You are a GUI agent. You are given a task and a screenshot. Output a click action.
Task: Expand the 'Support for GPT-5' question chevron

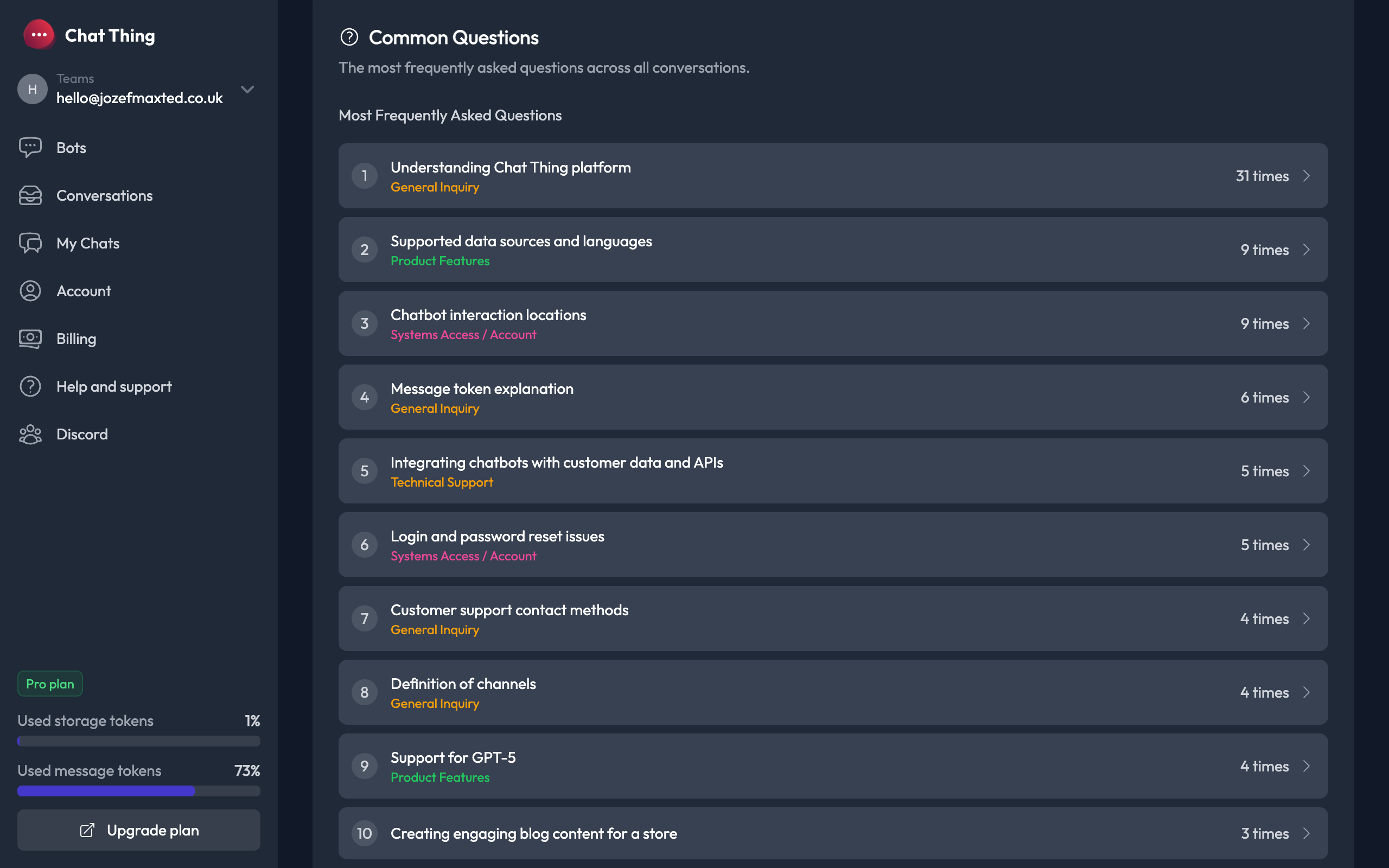click(1307, 766)
